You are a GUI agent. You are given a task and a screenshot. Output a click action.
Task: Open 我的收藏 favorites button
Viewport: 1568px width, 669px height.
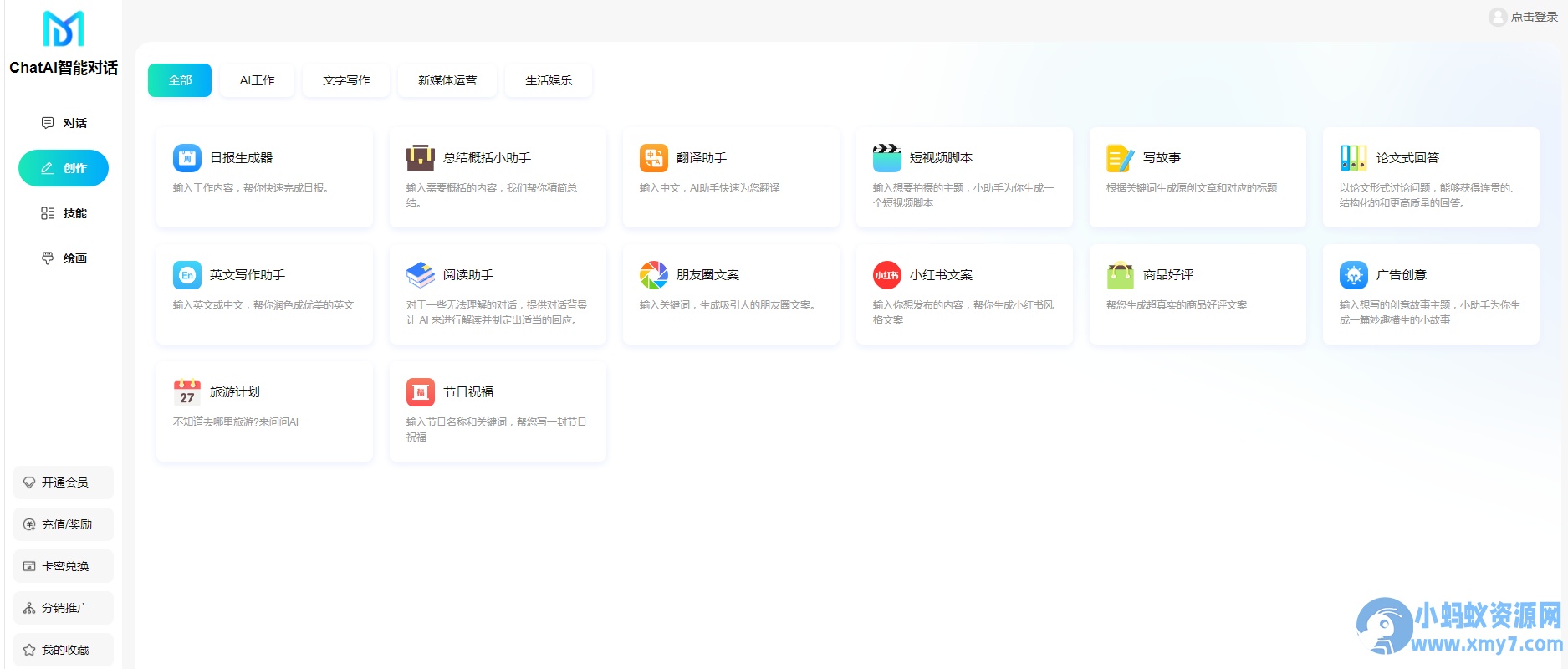[x=64, y=650]
